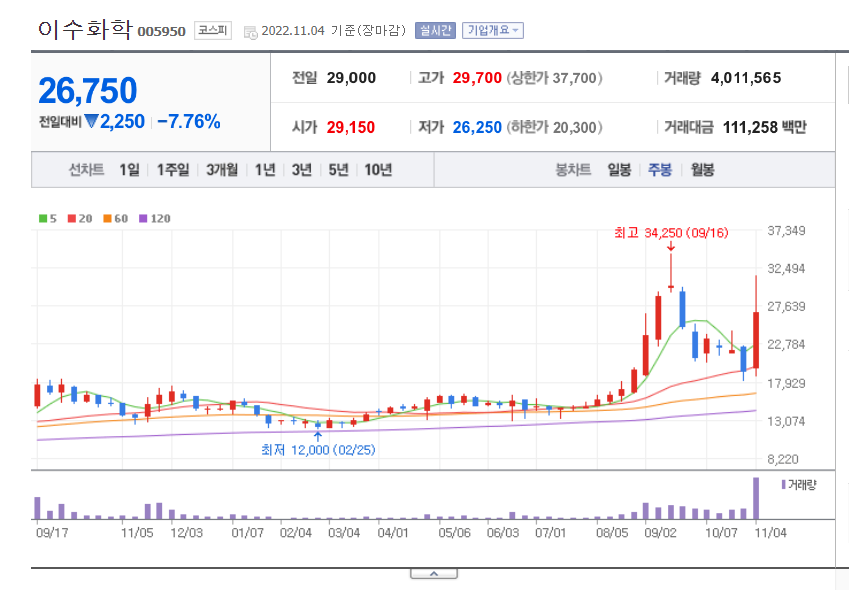This screenshot has height=590, width=849.
Task: Click the 이수화학 stock name heading
Action: pos(85,29)
